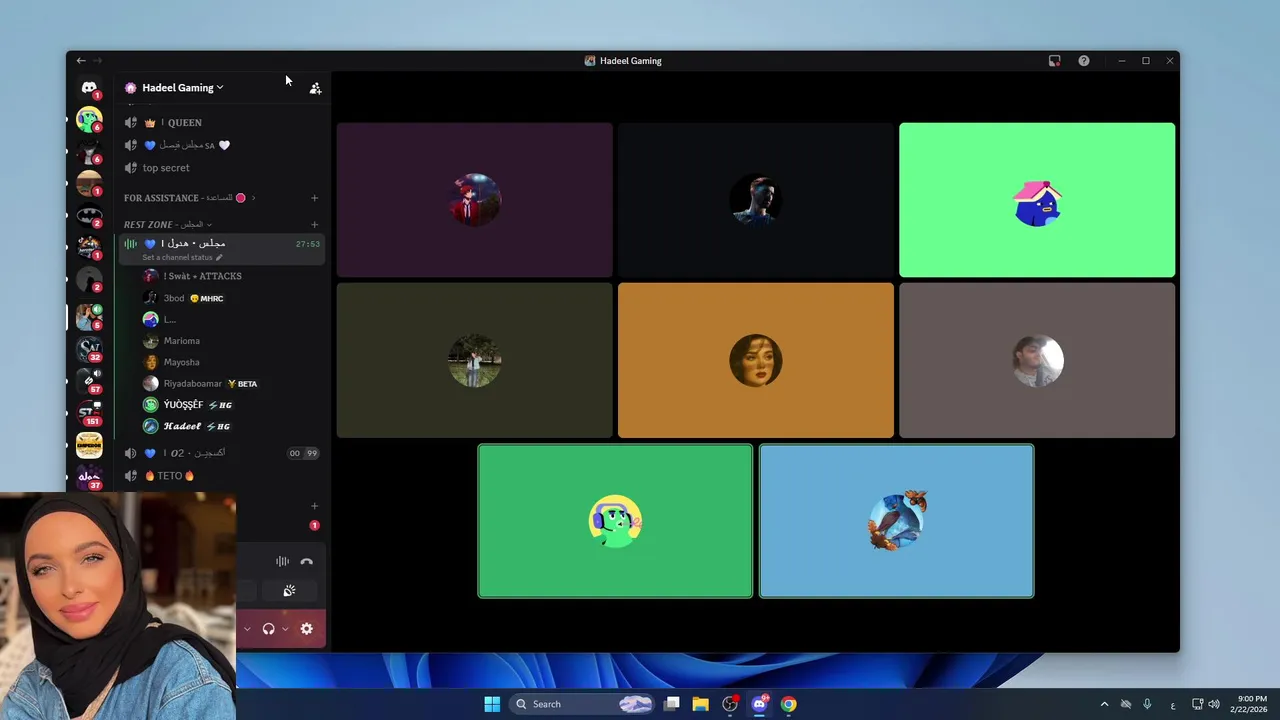The height and width of the screenshot is (720, 1280).
Task: Open the game controller avatar server with badge 5
Action: [x=89, y=317]
